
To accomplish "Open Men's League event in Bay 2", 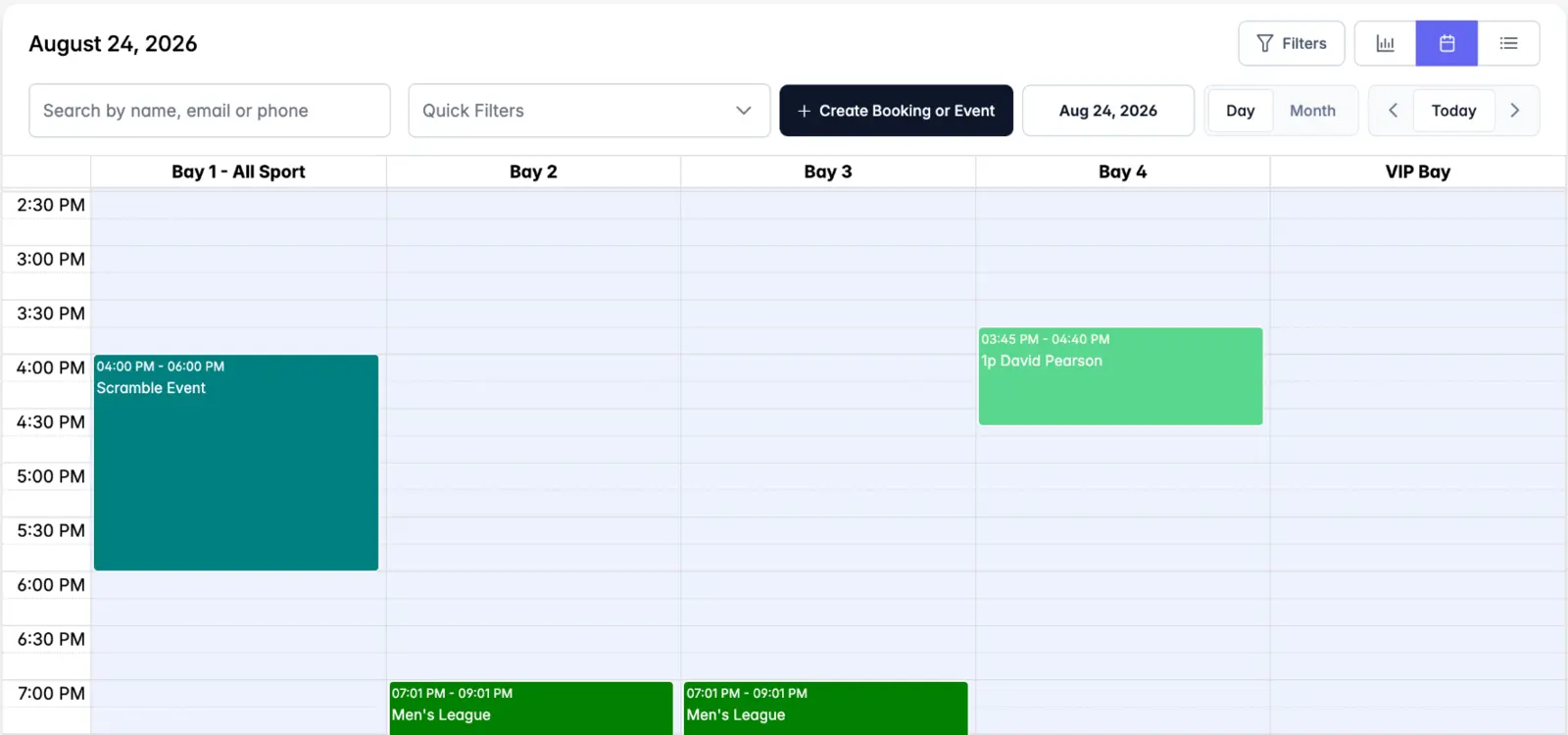I will click(531, 708).
